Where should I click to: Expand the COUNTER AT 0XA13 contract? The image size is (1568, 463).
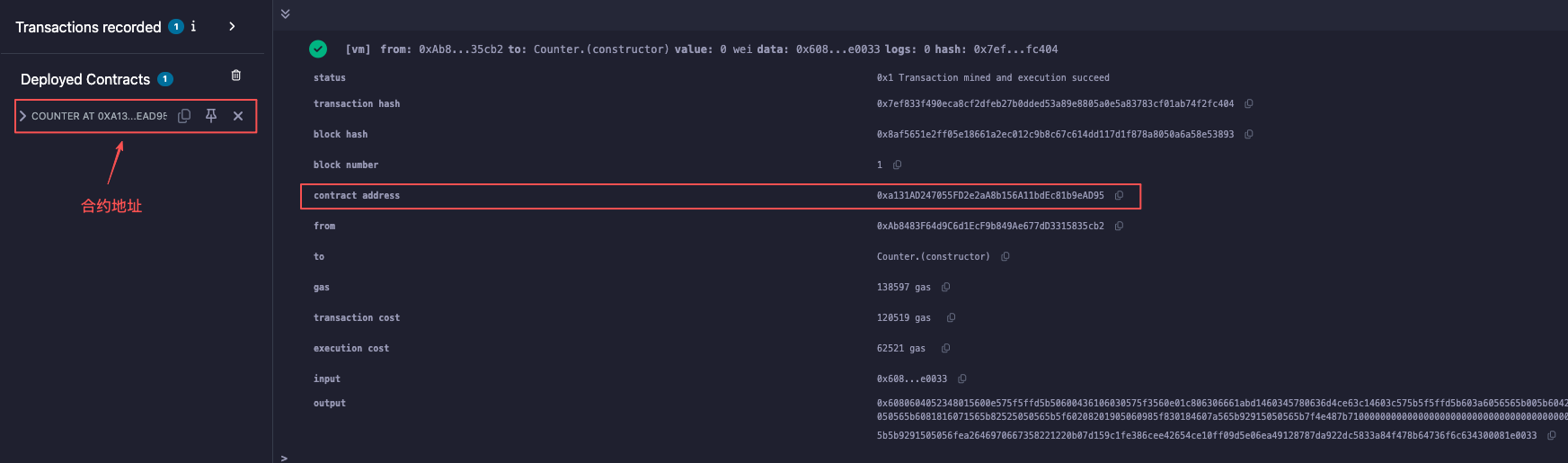pos(23,116)
